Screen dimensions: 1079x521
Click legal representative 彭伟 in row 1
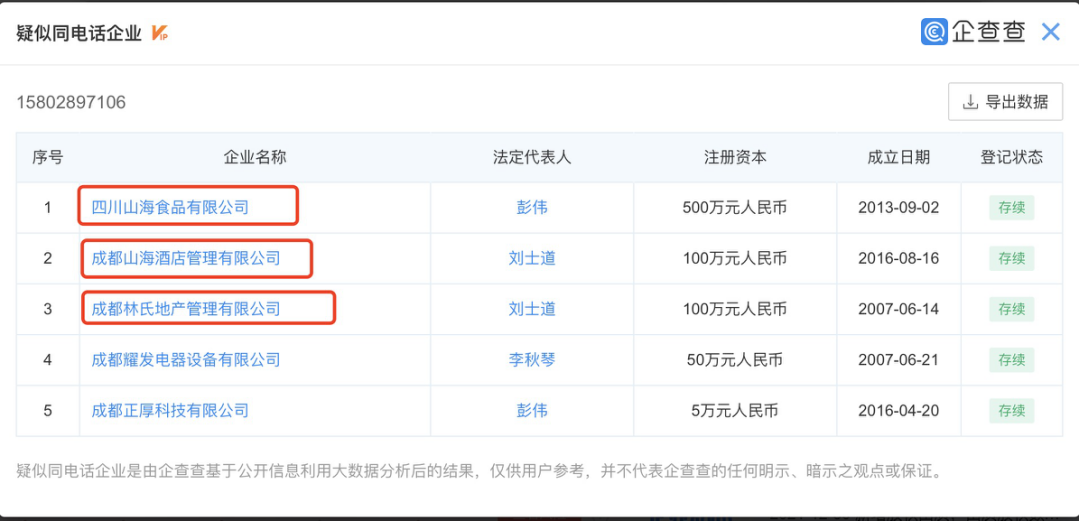(x=532, y=208)
